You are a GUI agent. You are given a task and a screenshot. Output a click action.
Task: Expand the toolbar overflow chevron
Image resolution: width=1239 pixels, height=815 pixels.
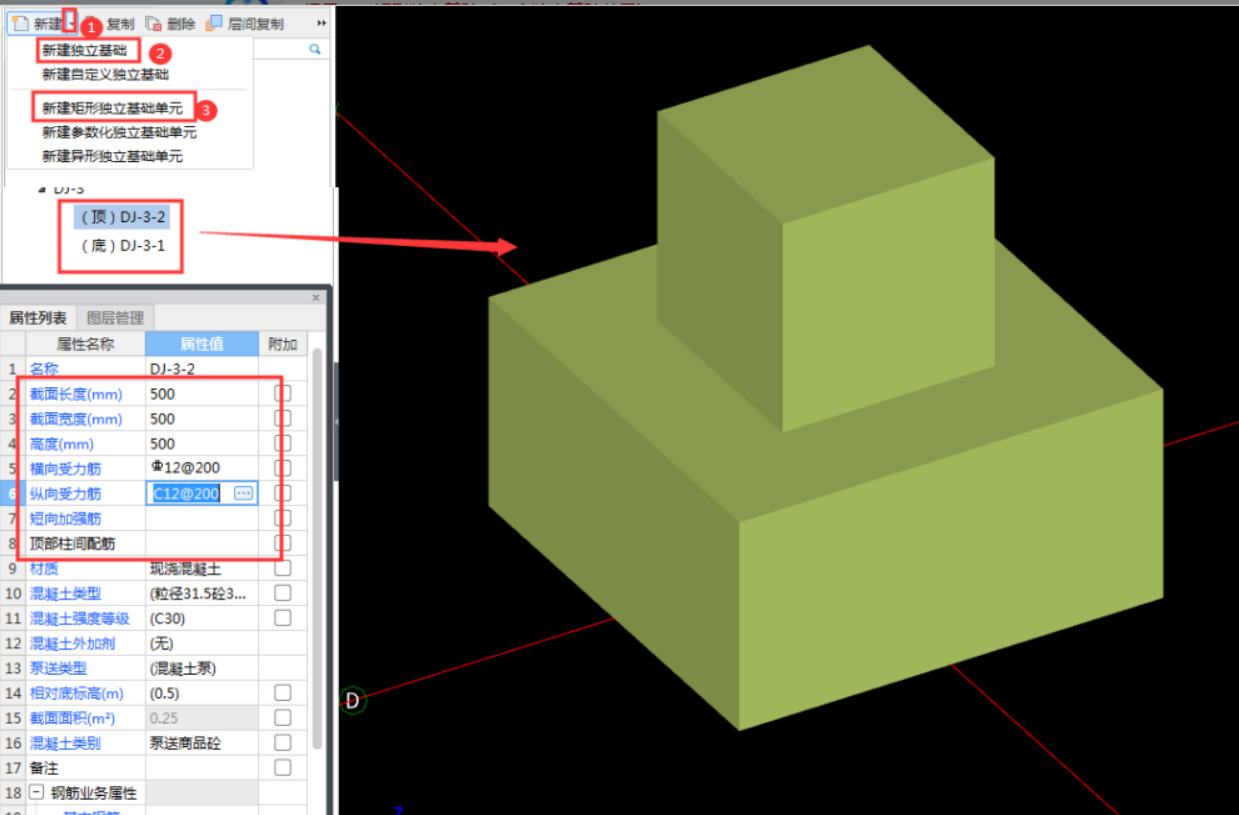pyautogui.click(x=322, y=23)
